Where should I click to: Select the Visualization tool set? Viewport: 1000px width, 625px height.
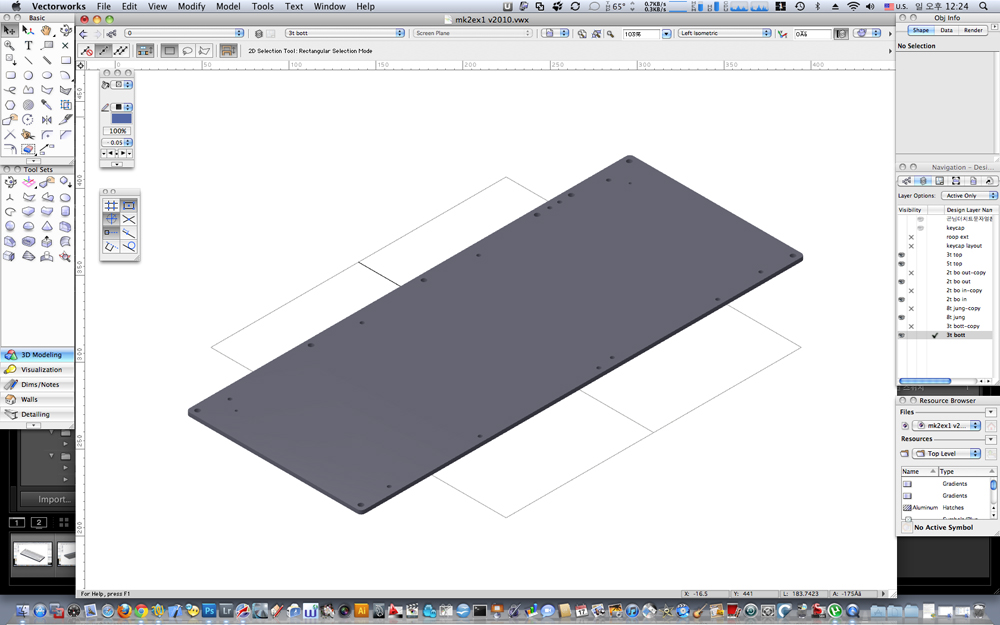pos(38,369)
